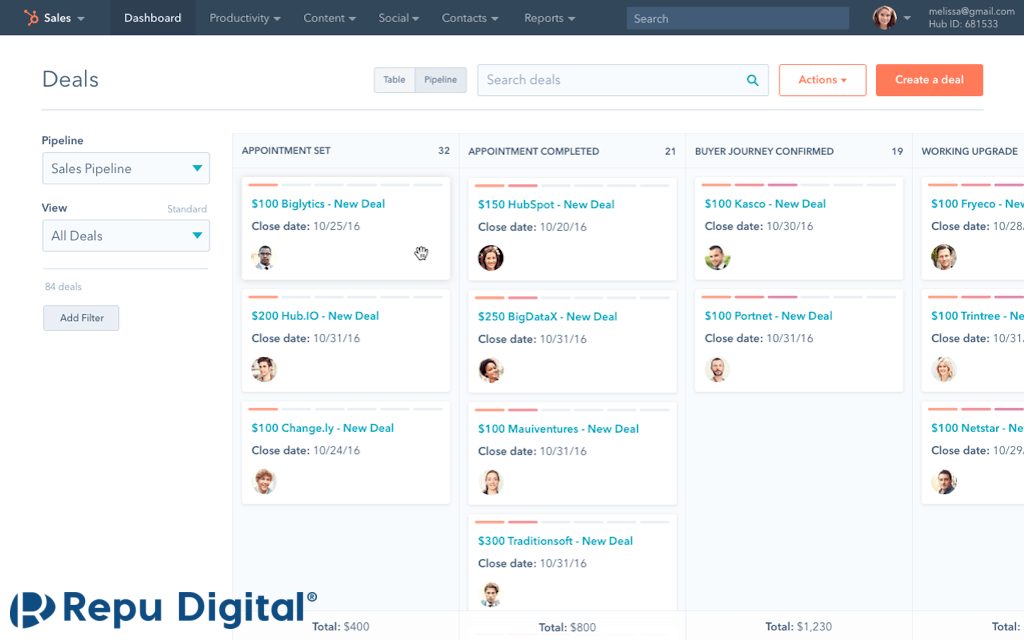Switch to Table view
1024x640 pixels.
pyautogui.click(x=394, y=80)
